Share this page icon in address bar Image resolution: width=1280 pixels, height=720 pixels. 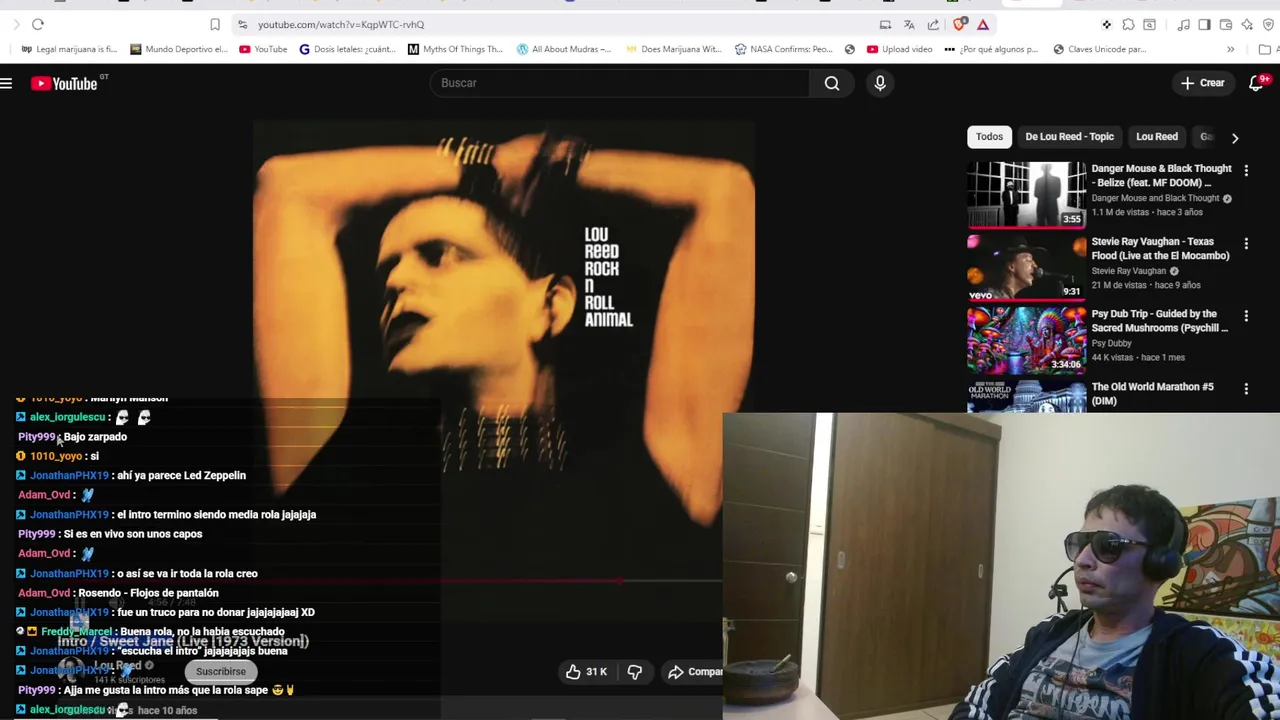click(x=933, y=24)
